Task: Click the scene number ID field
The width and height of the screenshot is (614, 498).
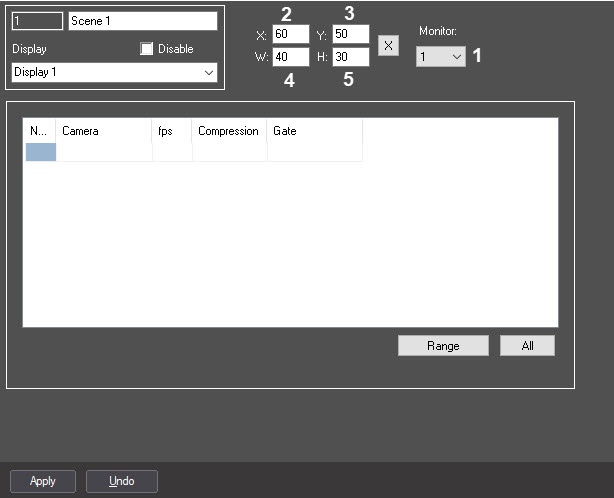Action: point(37,21)
